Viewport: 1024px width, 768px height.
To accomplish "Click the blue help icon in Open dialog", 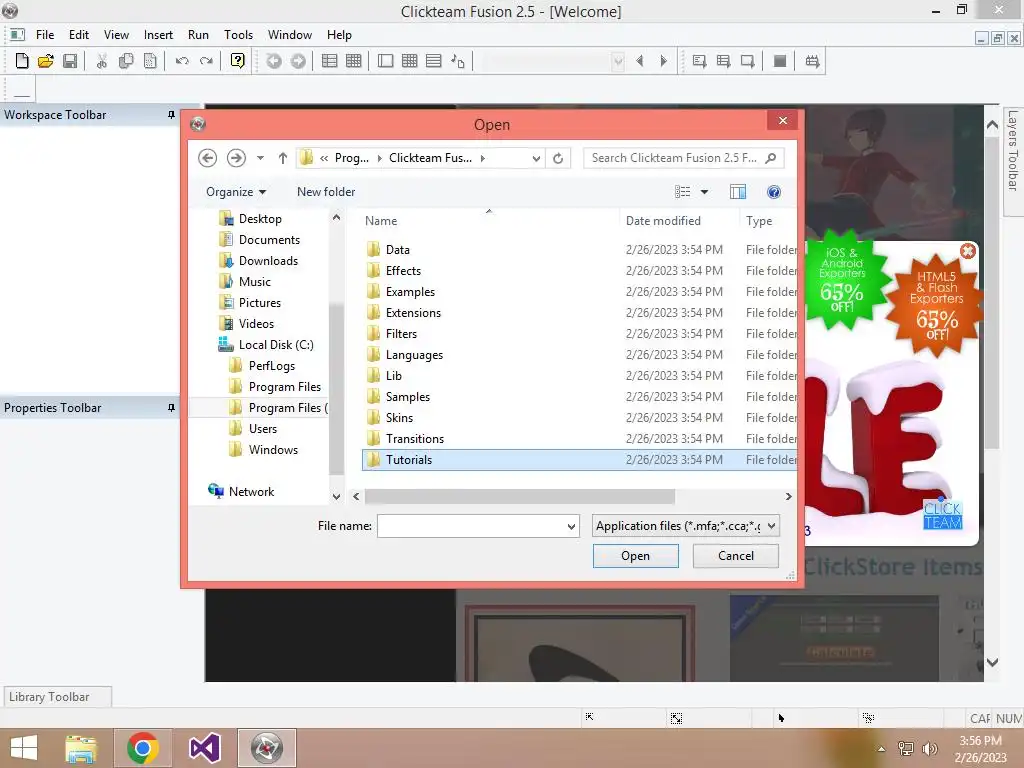I will point(774,192).
